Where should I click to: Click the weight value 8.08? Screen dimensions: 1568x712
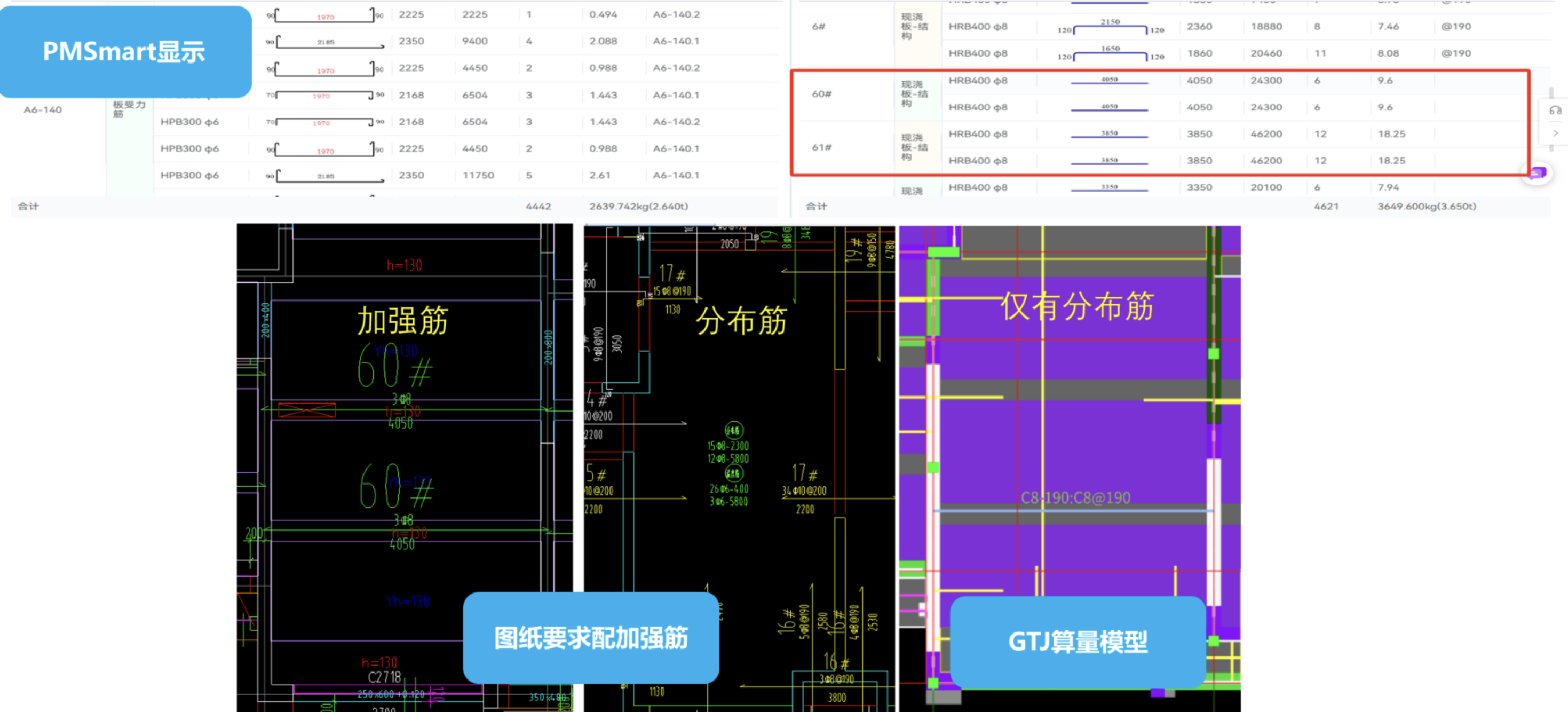[1388, 53]
